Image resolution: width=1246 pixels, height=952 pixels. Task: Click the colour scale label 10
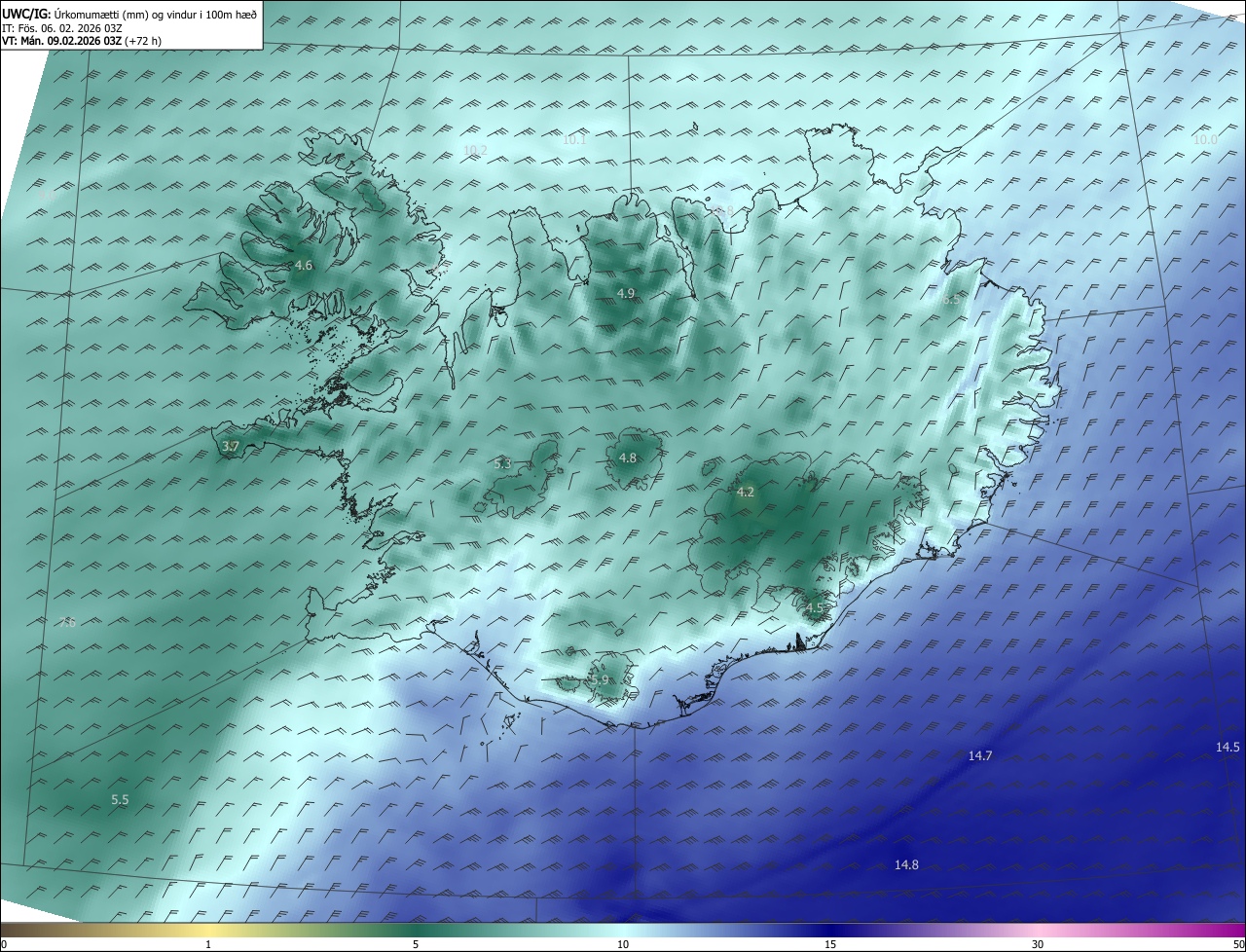pos(623,944)
